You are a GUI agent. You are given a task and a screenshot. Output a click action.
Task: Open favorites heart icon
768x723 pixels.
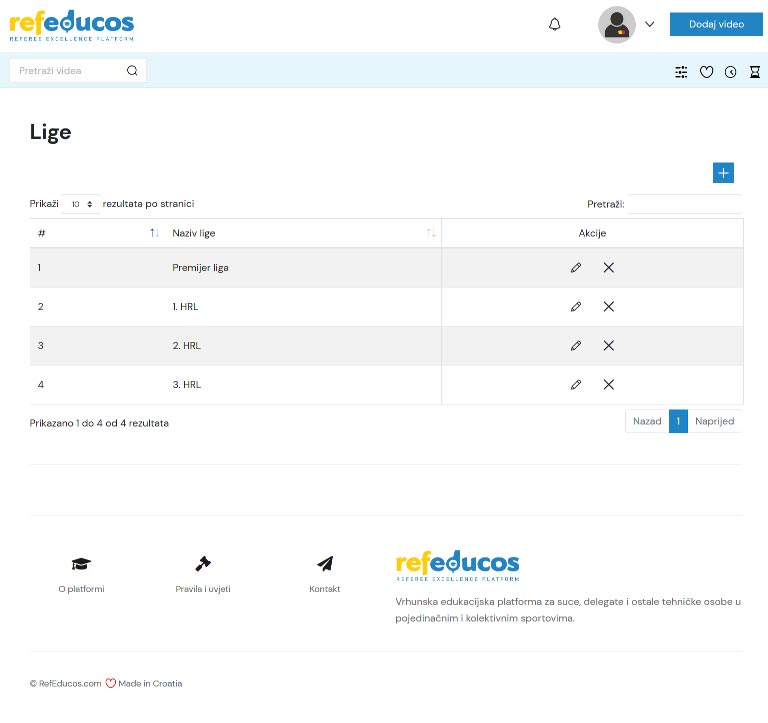(x=706, y=72)
